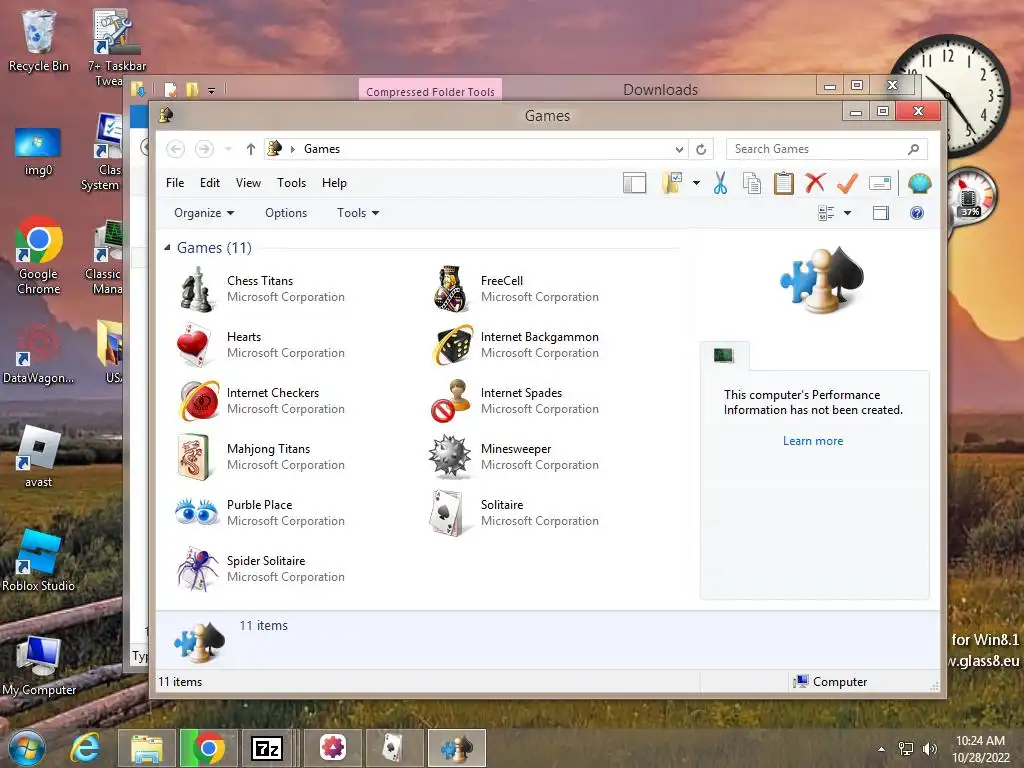Click Computer in the status bar
This screenshot has width=1024, height=768.
pyautogui.click(x=830, y=682)
